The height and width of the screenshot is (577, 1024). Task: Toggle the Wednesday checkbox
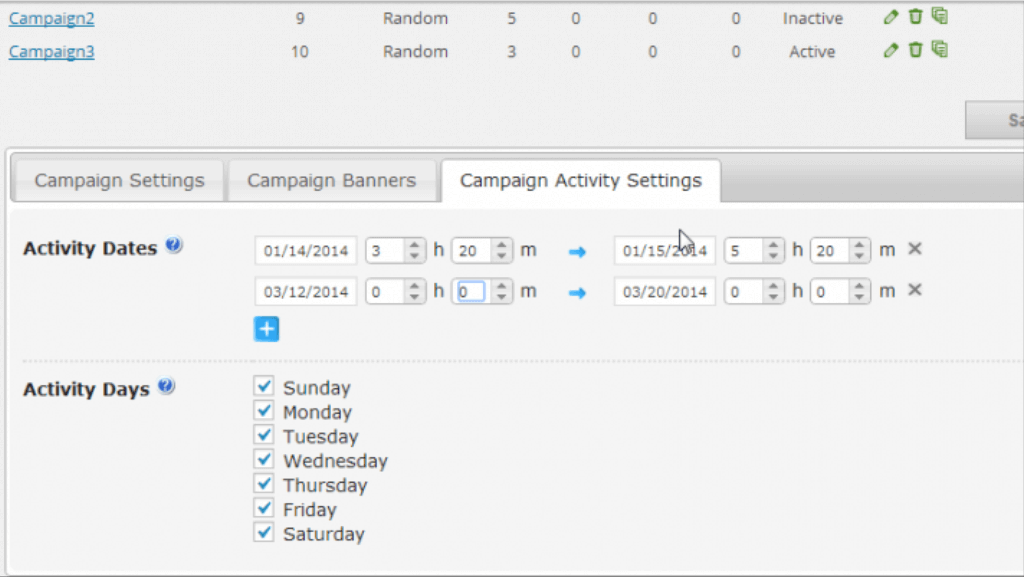pos(264,460)
